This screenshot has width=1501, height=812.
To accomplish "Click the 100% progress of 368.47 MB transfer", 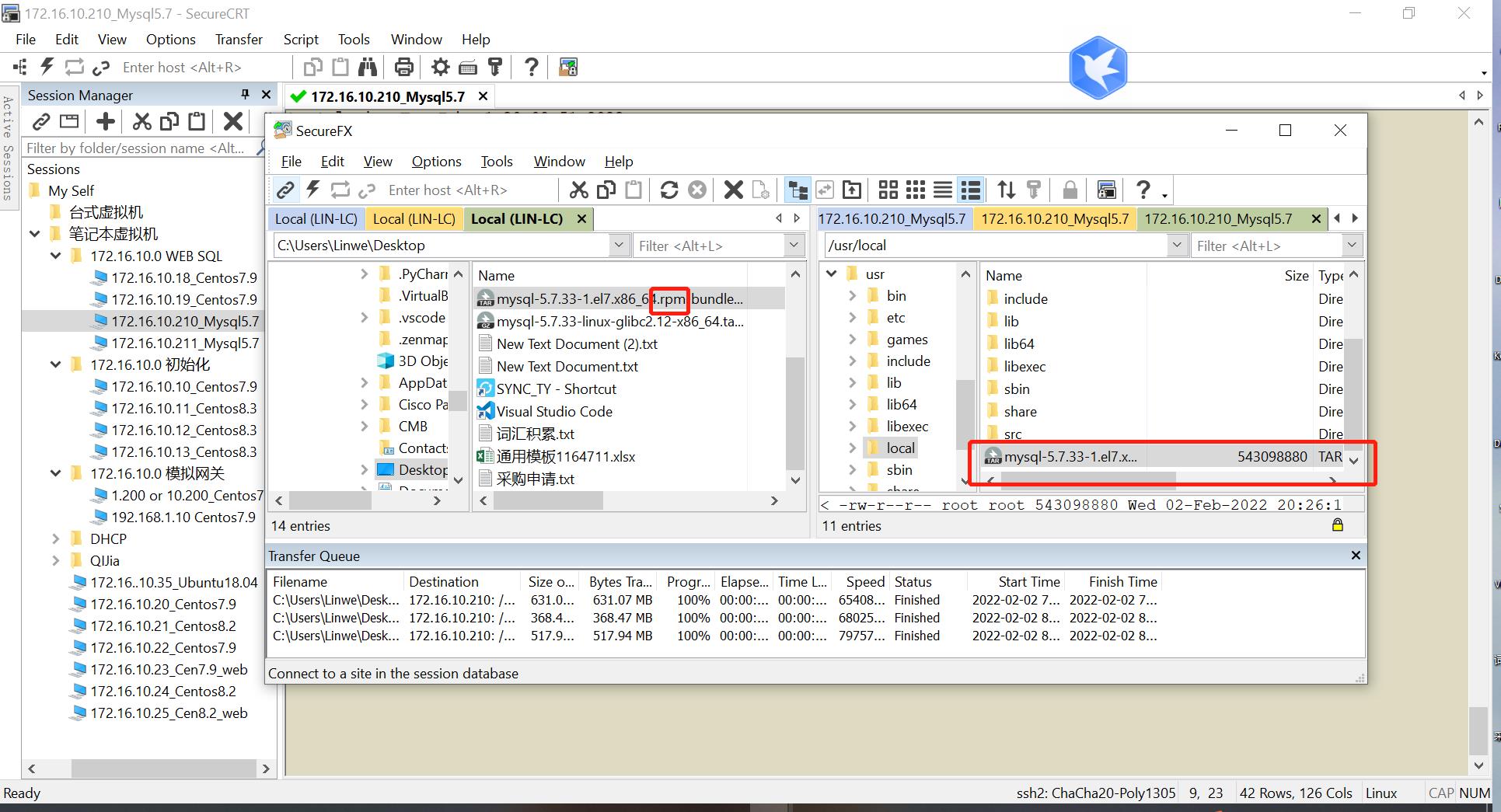I will [693, 618].
